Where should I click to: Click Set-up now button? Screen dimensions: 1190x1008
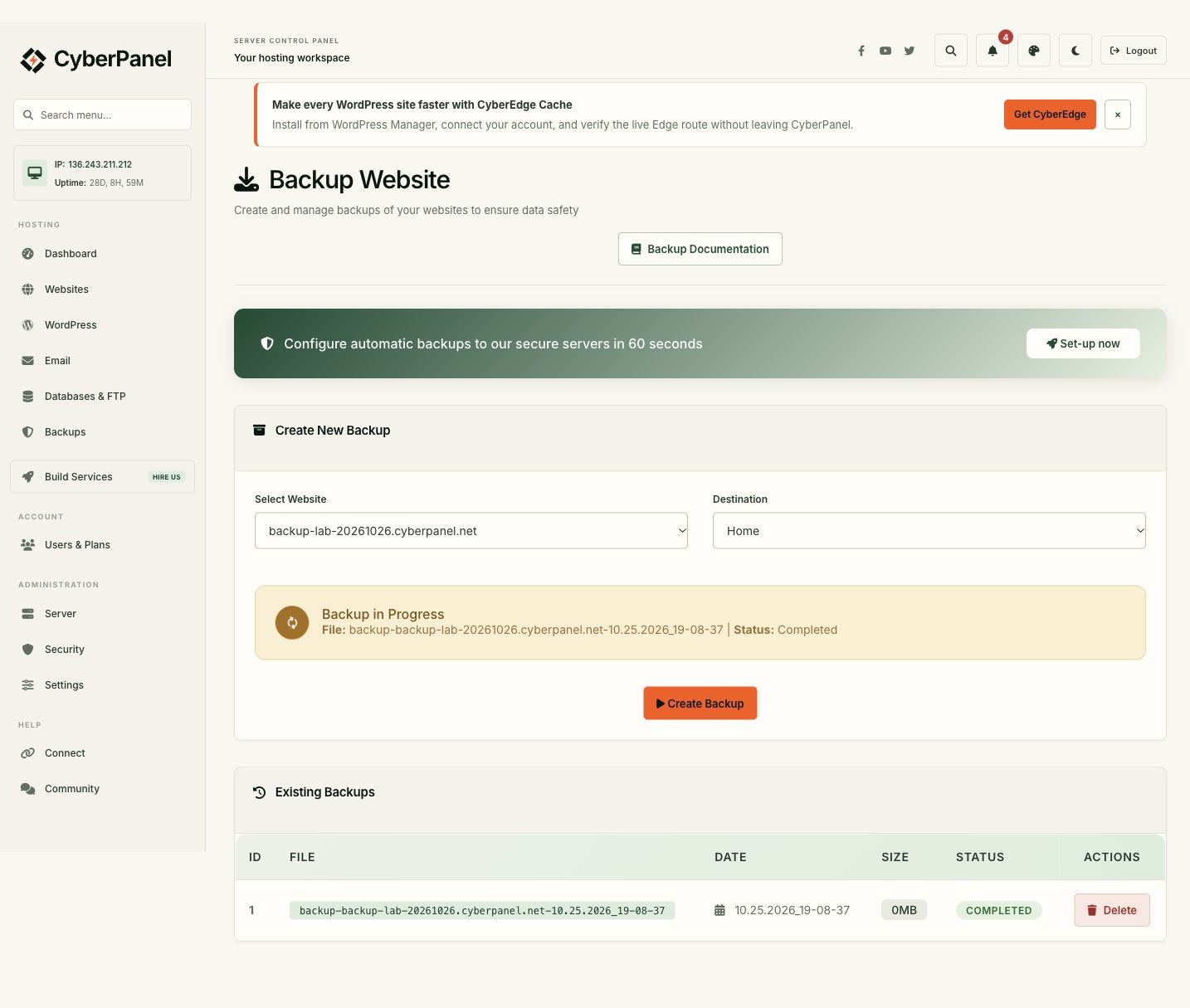click(x=1083, y=343)
